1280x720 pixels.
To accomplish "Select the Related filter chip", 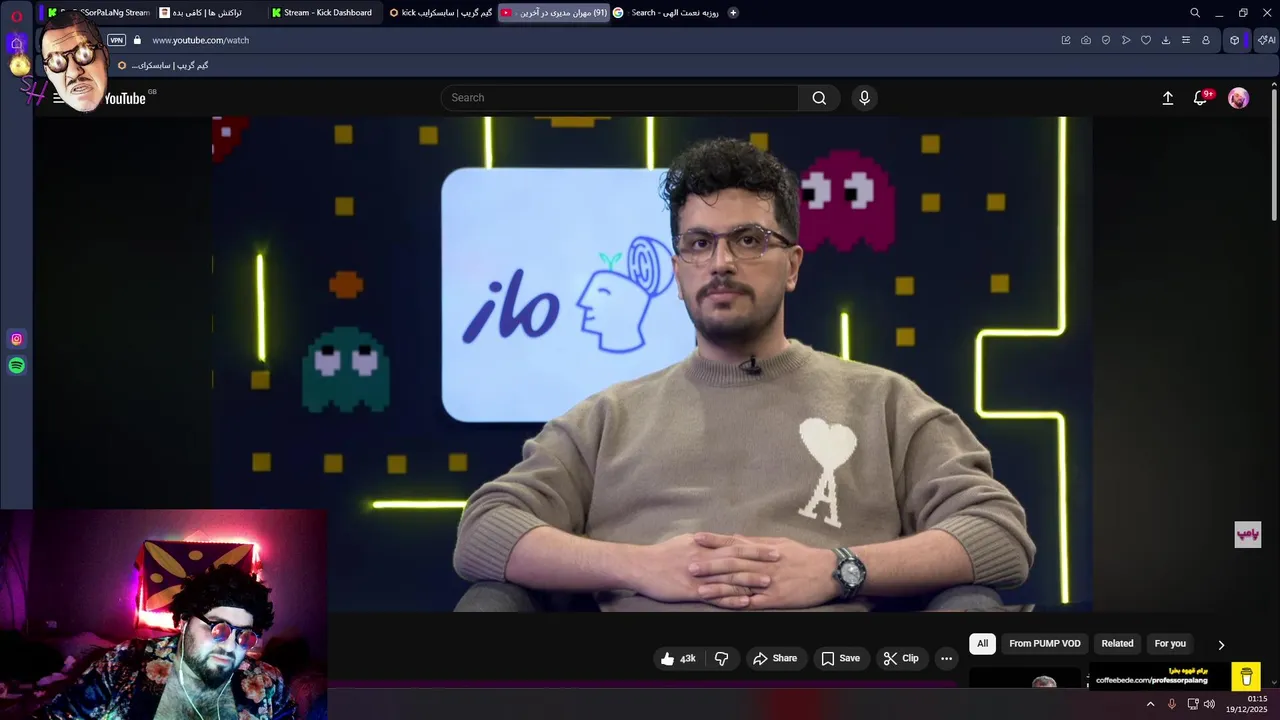I will pyautogui.click(x=1117, y=644).
